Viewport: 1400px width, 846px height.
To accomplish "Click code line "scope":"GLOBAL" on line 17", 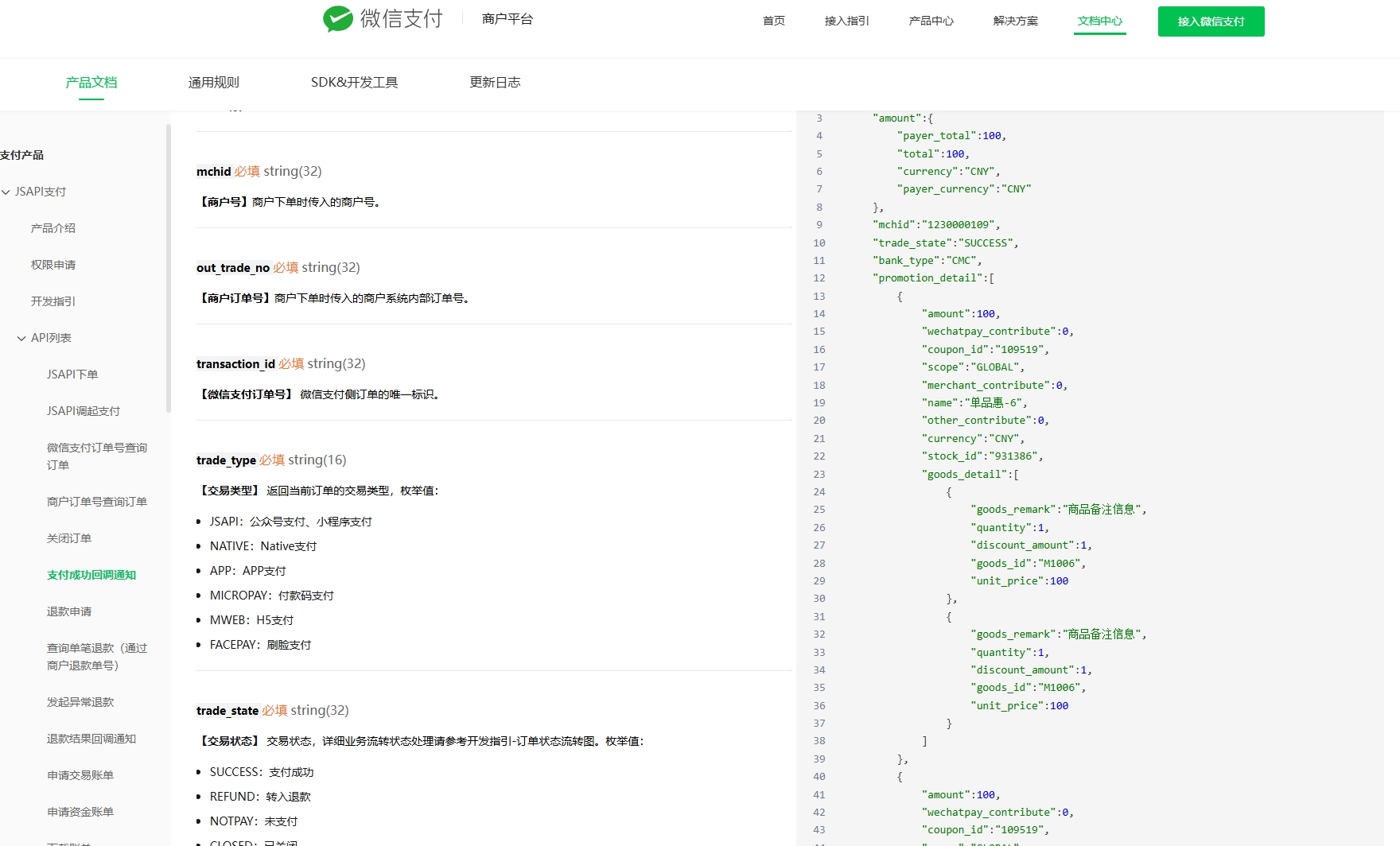I will coord(973,367).
